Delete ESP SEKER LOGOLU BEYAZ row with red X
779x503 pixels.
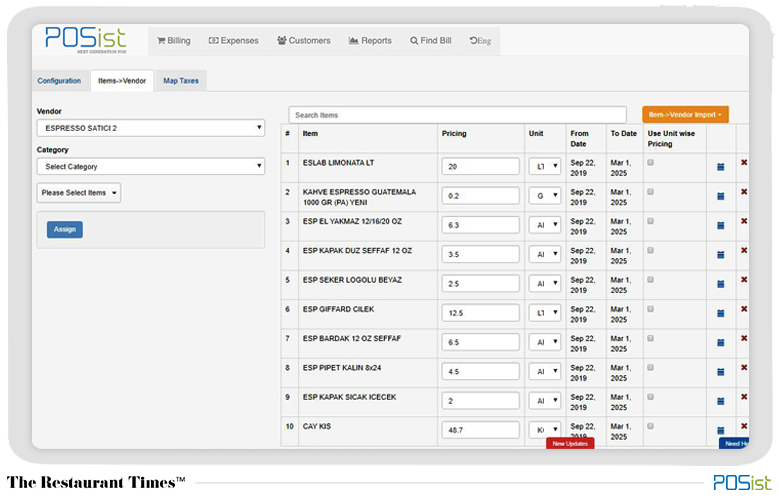(744, 280)
